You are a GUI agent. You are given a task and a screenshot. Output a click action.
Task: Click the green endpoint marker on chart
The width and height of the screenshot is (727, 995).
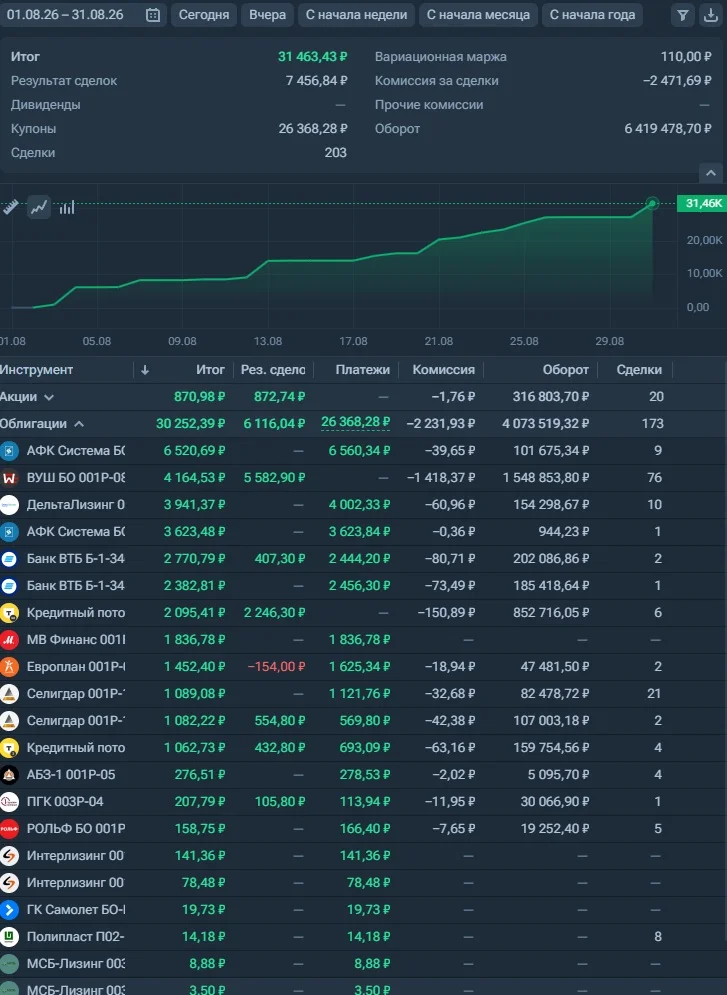pos(652,204)
